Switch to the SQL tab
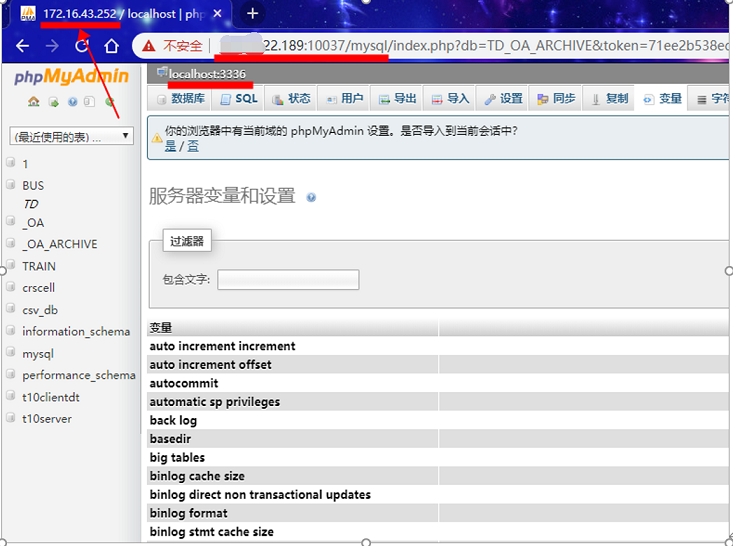 point(238,99)
